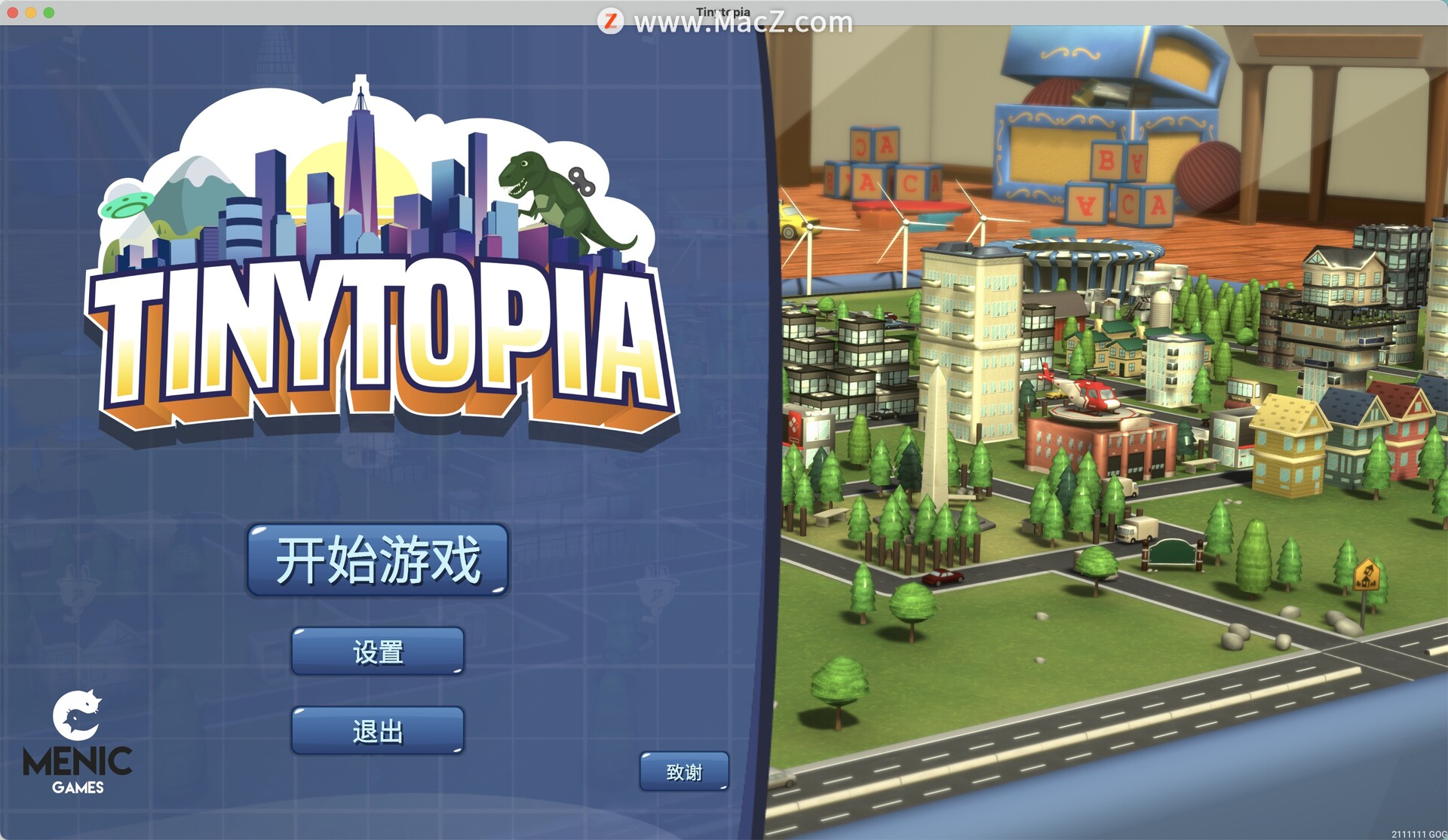1448x840 pixels.
Task: Click the red Z watermark icon
Action: point(610,21)
